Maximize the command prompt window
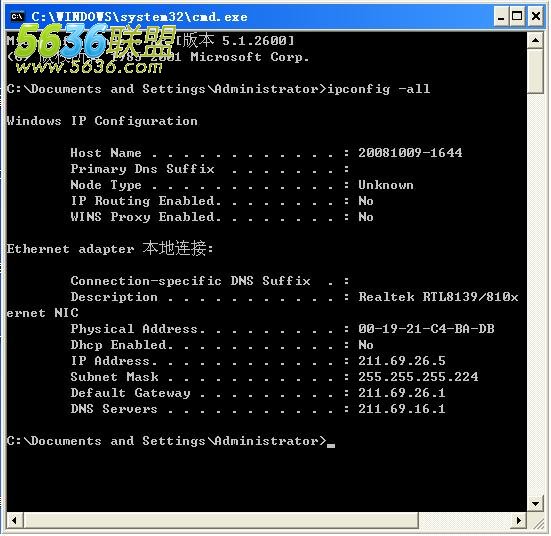This screenshot has width=551, height=536. point(517,17)
